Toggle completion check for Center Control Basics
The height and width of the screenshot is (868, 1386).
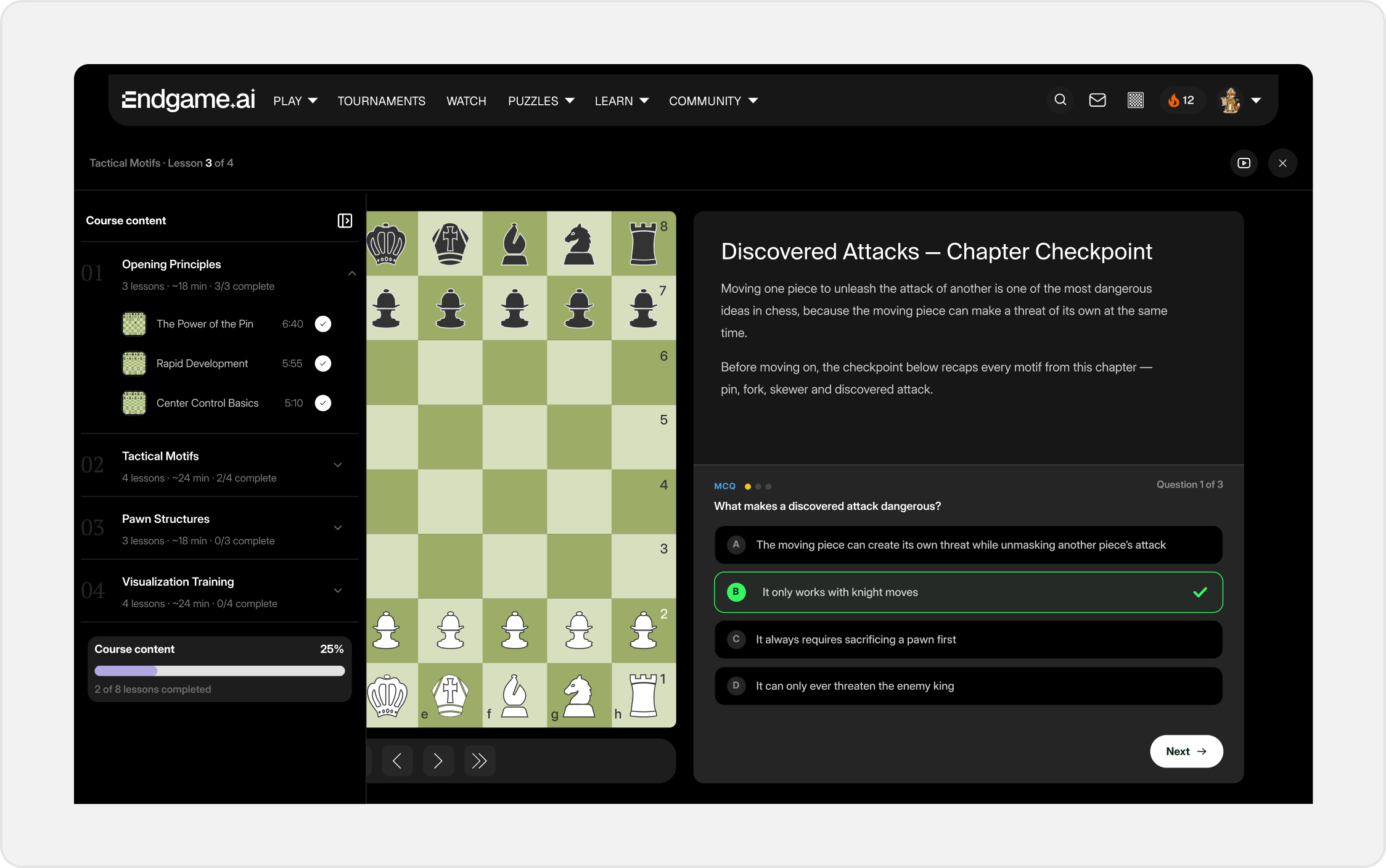coord(323,403)
